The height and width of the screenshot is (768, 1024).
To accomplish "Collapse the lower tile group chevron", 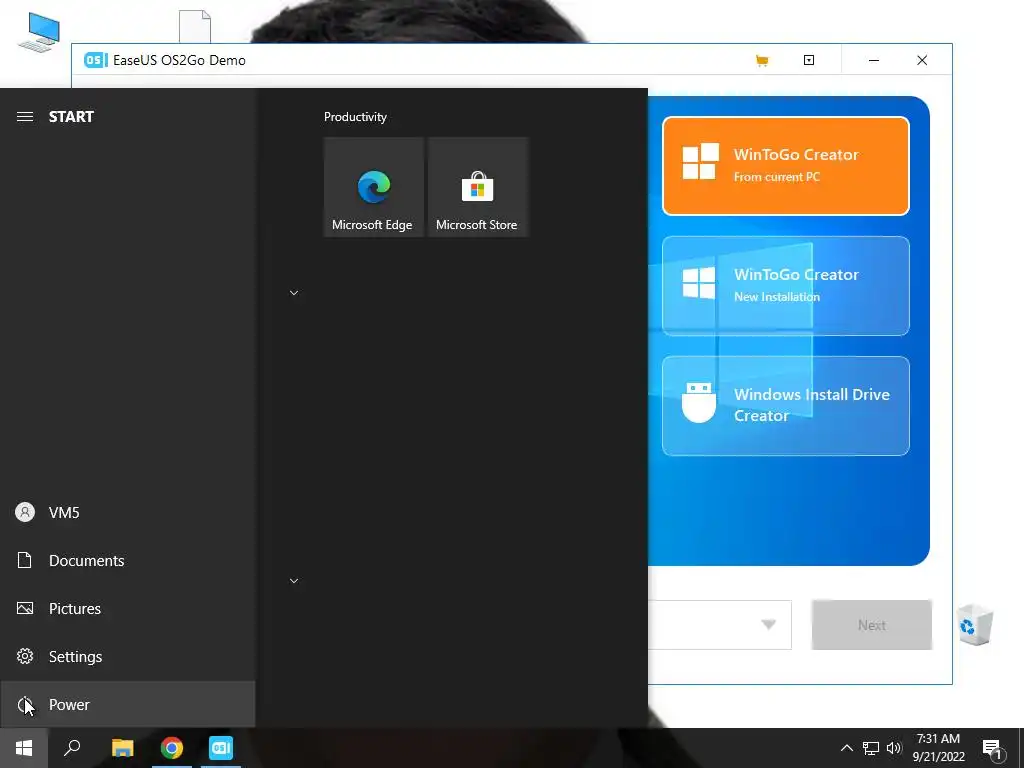I will [294, 581].
